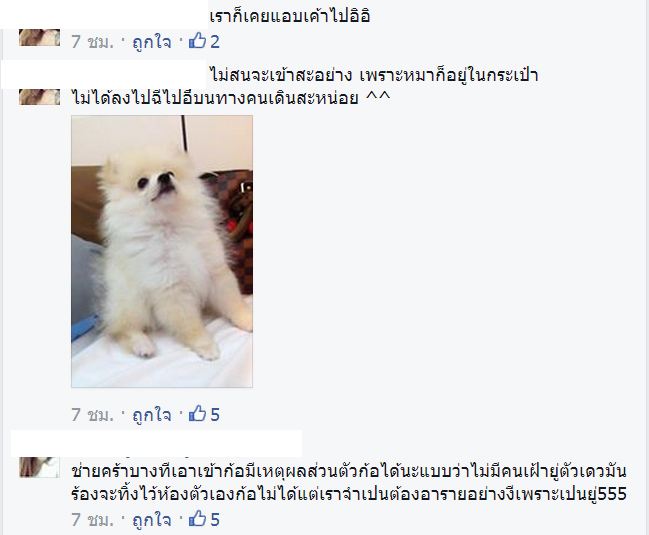The image size is (649, 535).
Task: Select comment text beginning ช่ายคร้าบางที
Action: [349, 482]
